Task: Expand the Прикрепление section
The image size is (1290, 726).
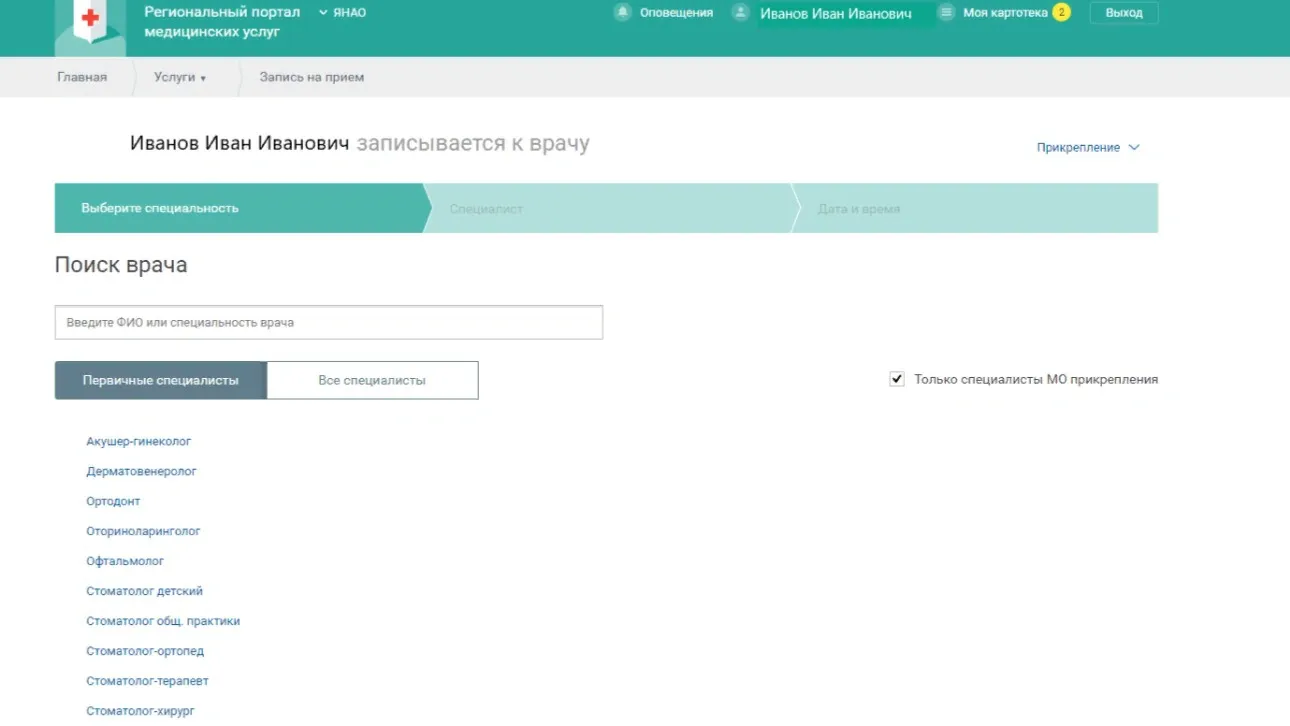Action: [1086, 146]
